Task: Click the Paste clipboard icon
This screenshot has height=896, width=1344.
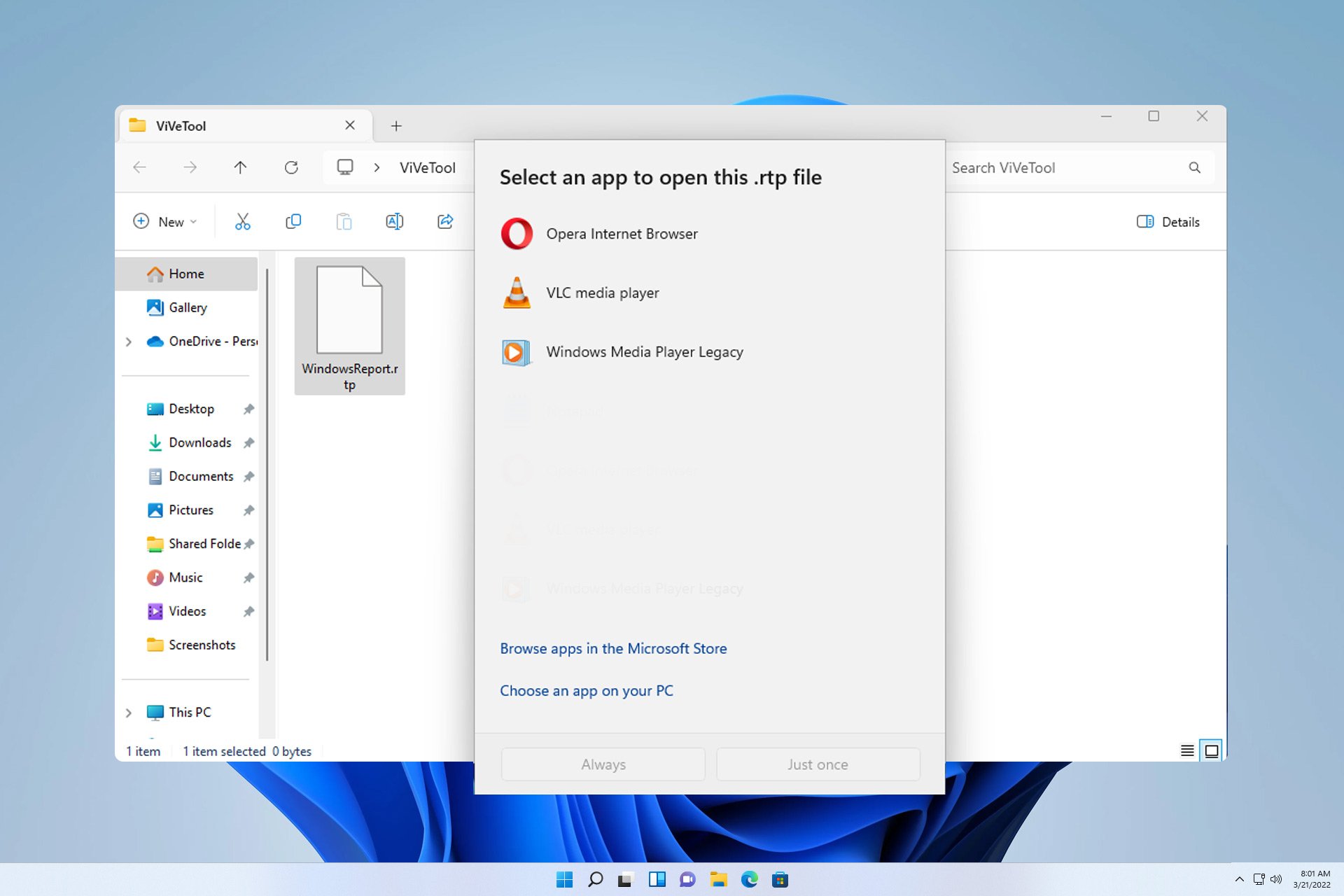Action: [x=344, y=222]
